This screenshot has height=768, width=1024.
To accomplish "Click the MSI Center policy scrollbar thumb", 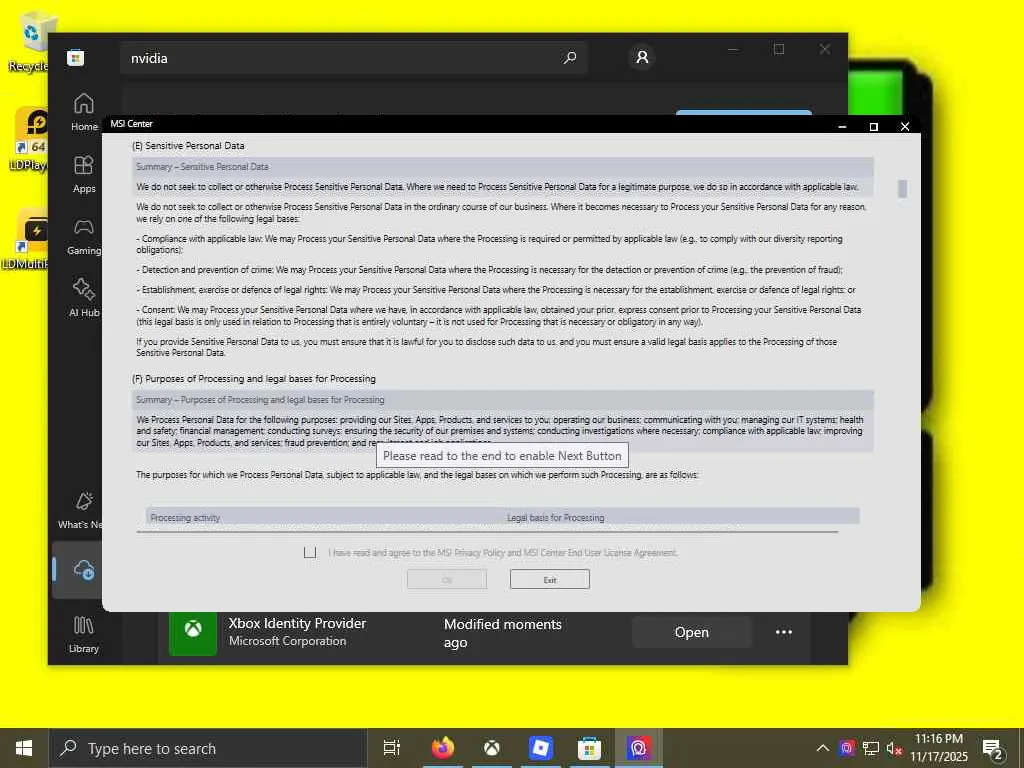I will click(903, 189).
